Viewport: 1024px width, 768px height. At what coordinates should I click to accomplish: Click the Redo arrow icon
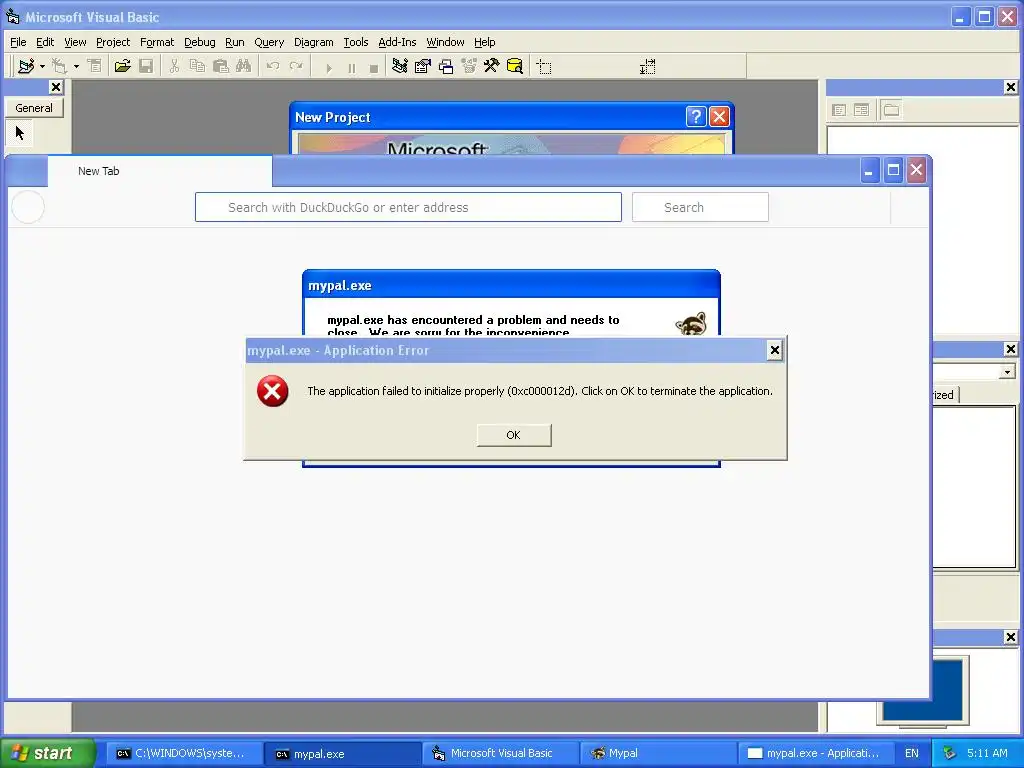(296, 67)
